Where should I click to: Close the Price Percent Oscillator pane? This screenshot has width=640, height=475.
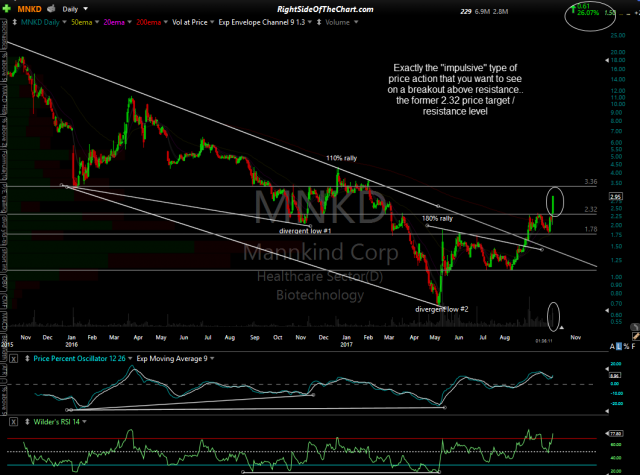coord(13,359)
